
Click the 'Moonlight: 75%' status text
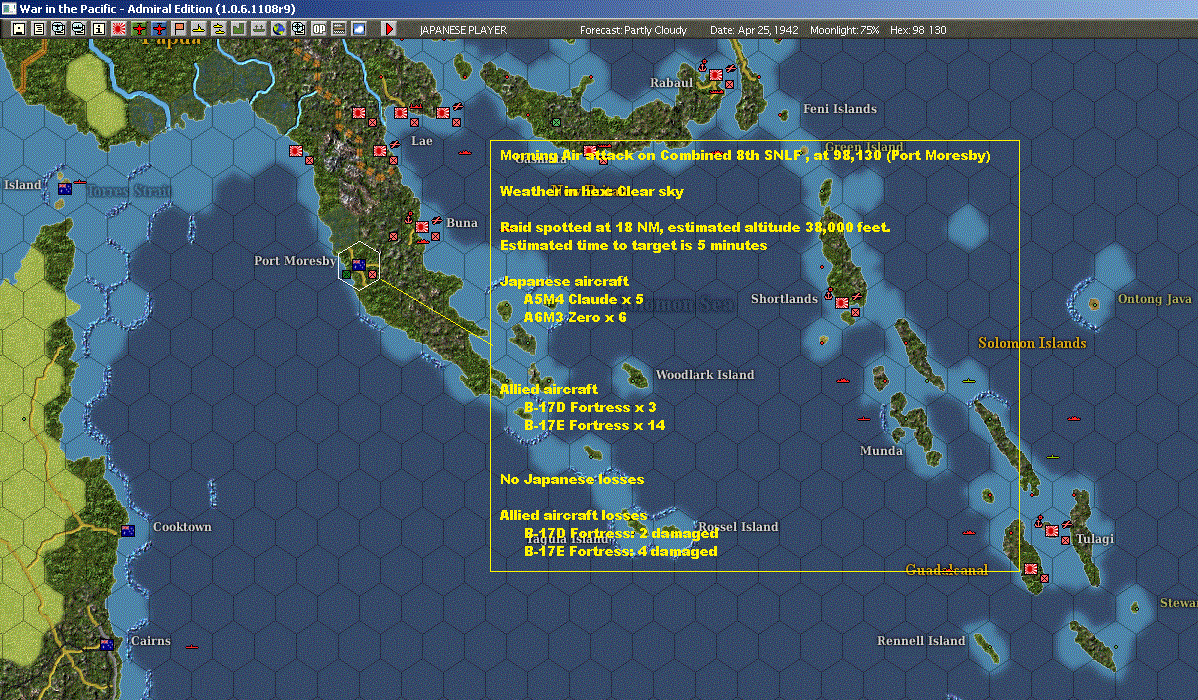844,30
